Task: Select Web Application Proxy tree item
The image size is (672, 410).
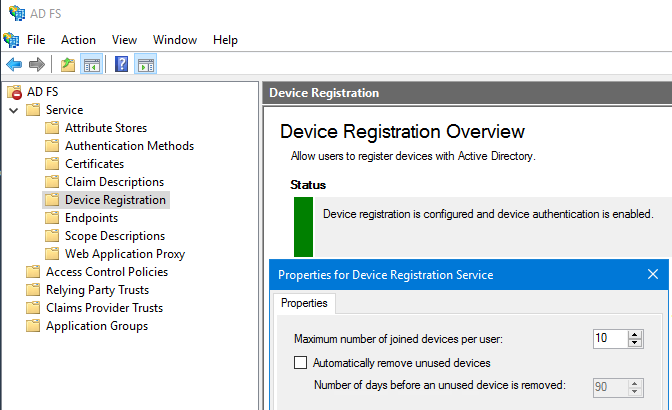Action: pos(124,254)
